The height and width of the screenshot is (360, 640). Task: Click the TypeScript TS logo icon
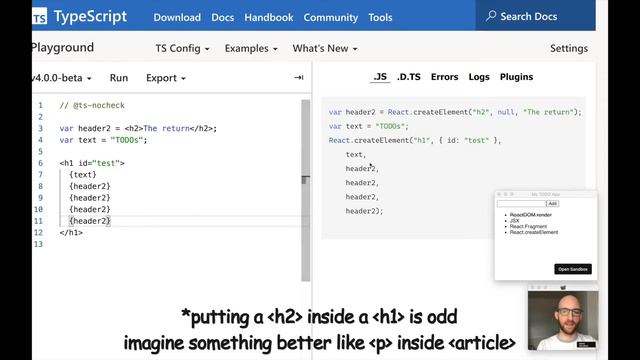(x=40, y=17)
